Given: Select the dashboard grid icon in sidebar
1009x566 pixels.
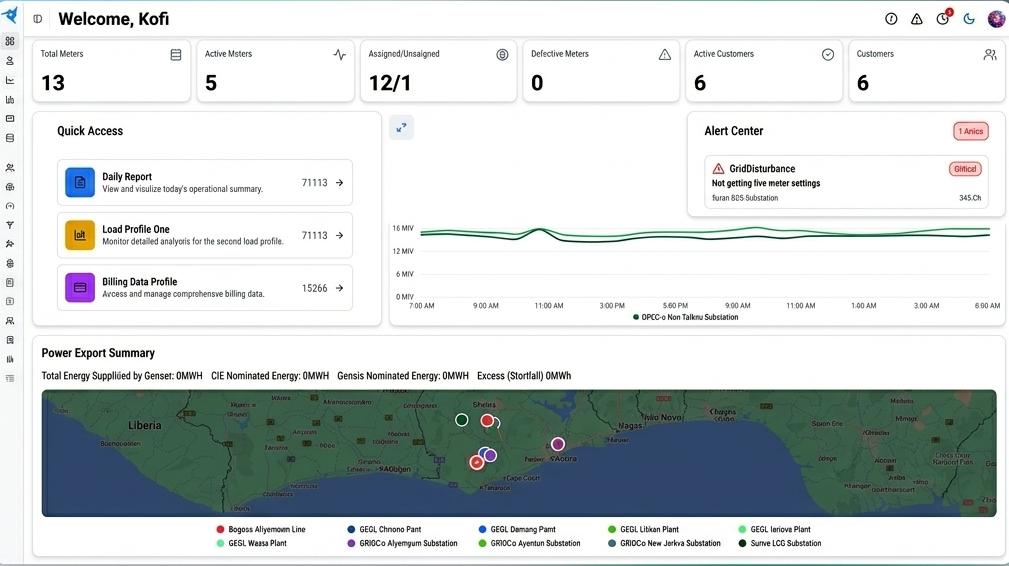Looking at the screenshot, I should pyautogui.click(x=10, y=42).
